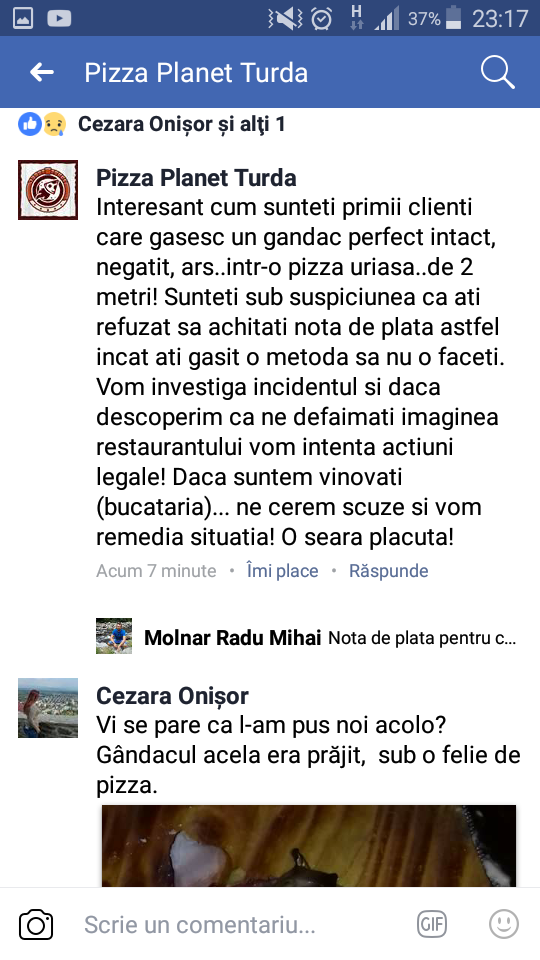The width and height of the screenshot is (540, 960).
Task: Open the GIF picker icon
Action: [432, 924]
